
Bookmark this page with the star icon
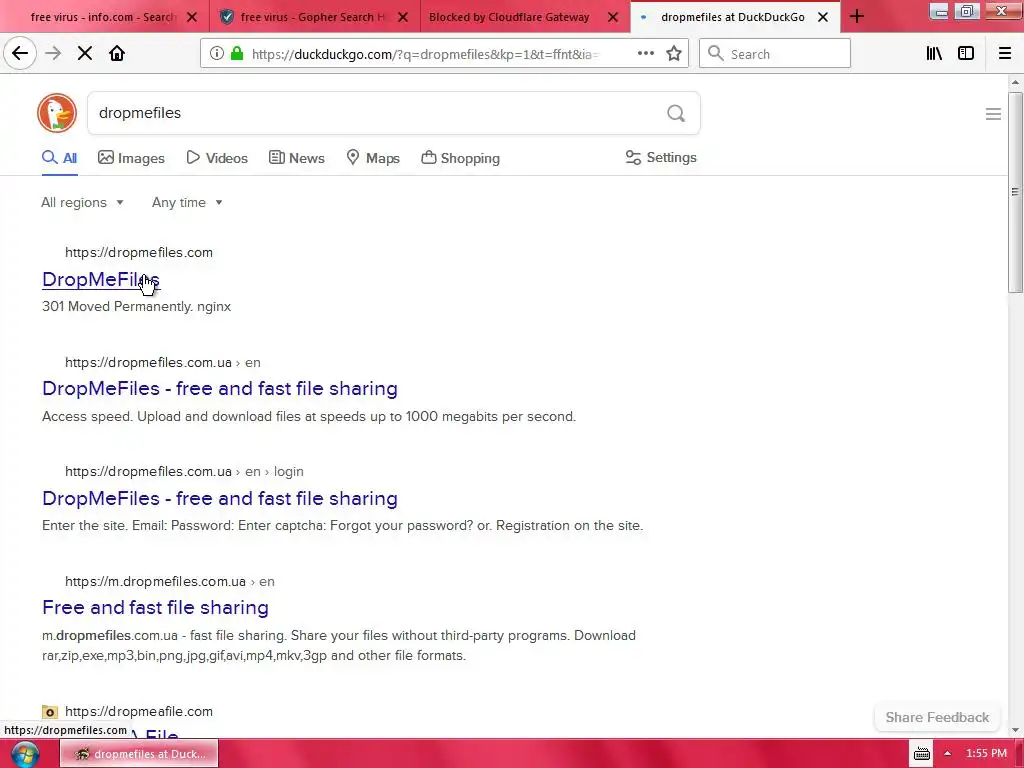point(674,54)
